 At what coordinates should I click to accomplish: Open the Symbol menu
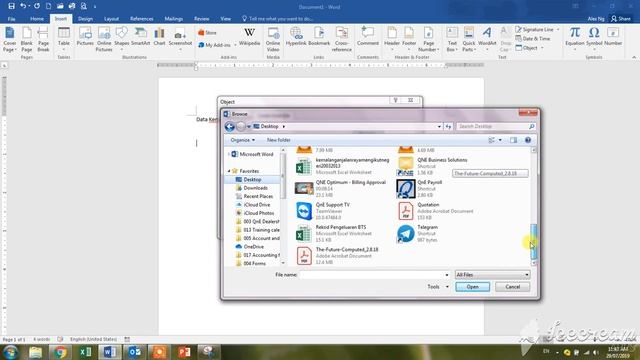click(x=594, y=38)
